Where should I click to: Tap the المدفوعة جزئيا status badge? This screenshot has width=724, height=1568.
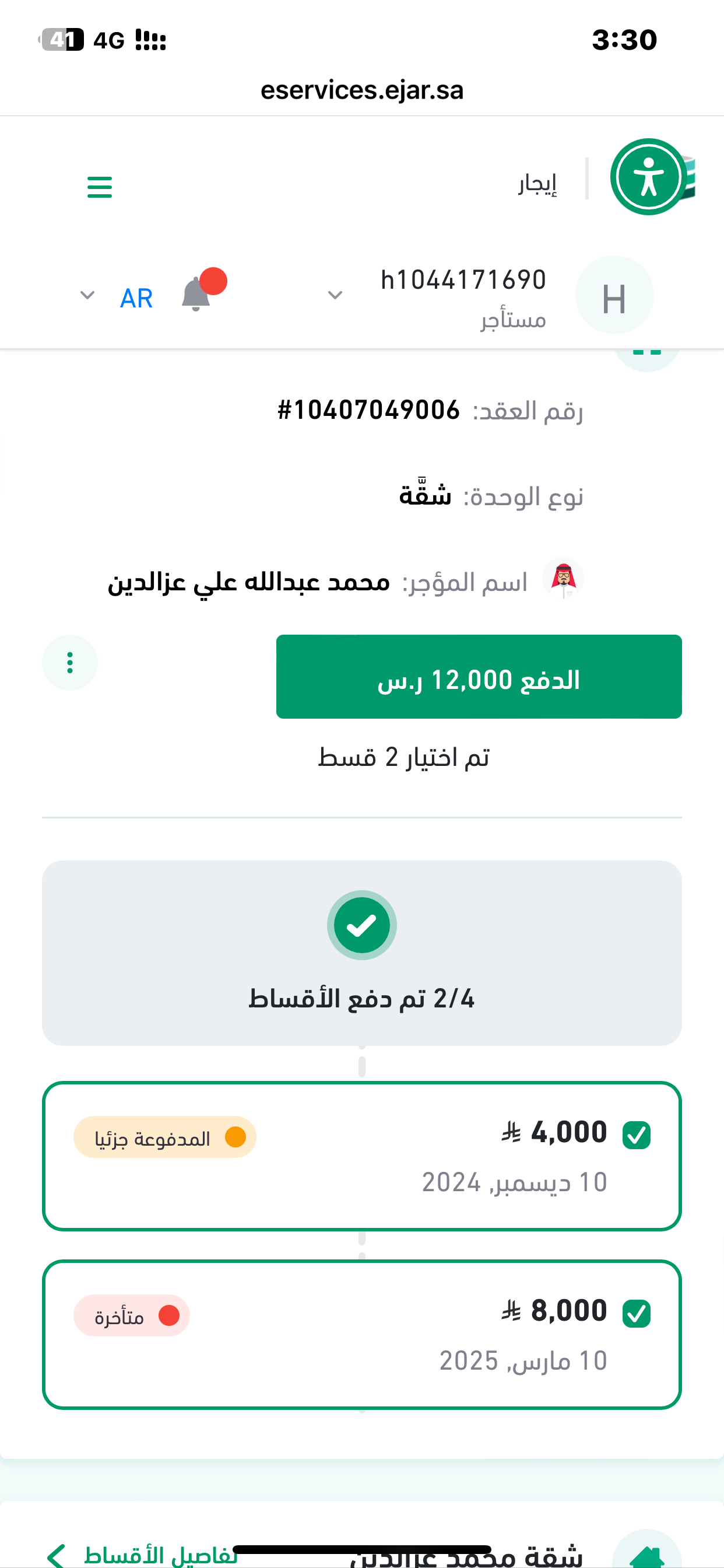coord(165,1137)
